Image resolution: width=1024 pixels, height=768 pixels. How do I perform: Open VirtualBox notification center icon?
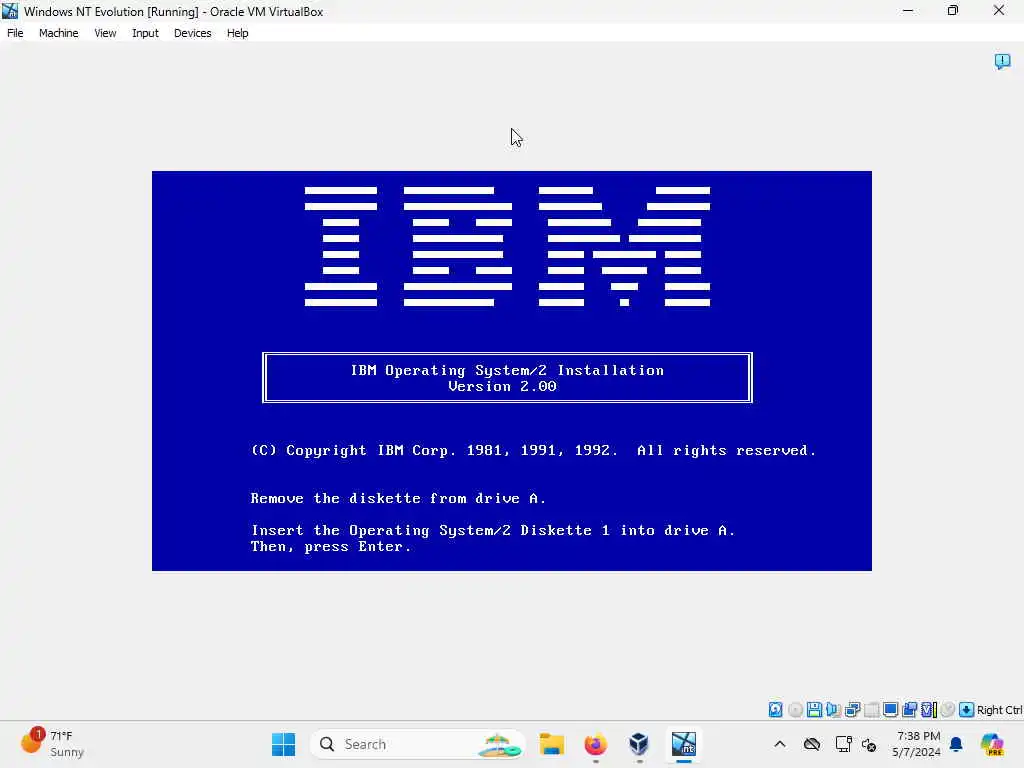1002,61
